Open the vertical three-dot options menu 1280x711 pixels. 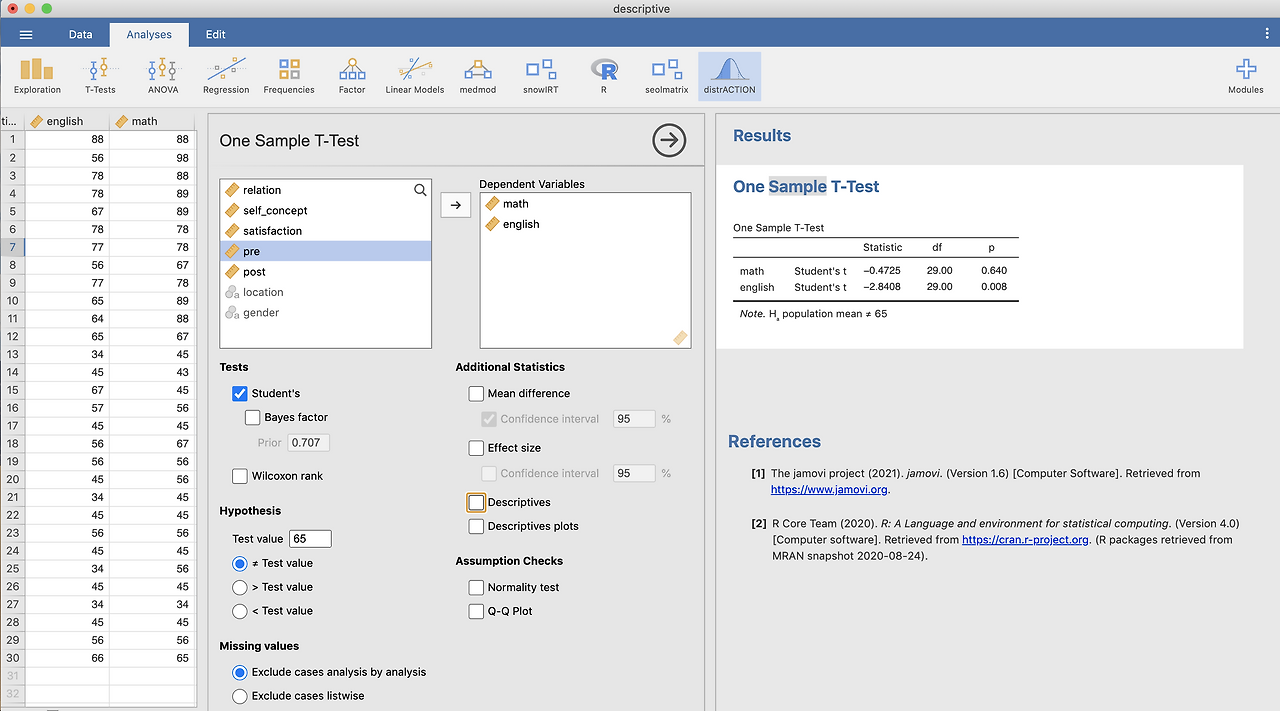click(1267, 34)
